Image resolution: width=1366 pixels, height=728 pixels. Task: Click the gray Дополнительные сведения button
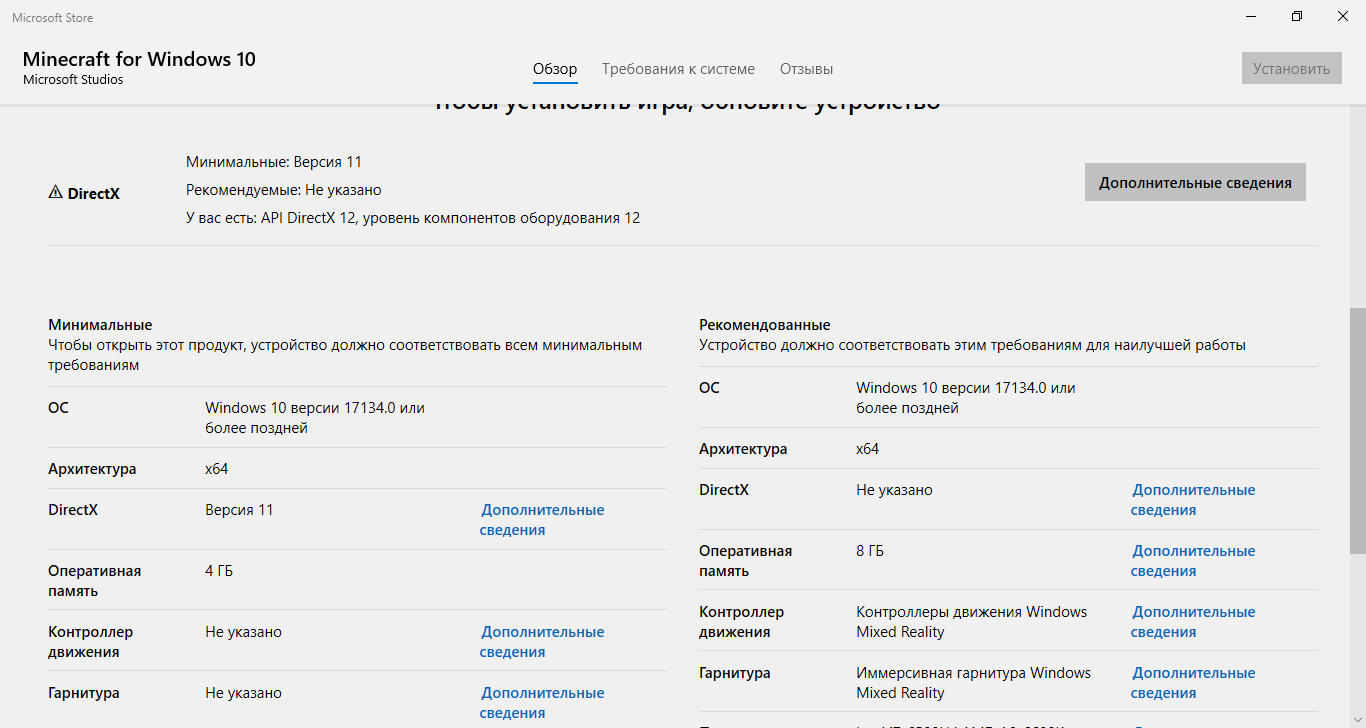(1195, 183)
